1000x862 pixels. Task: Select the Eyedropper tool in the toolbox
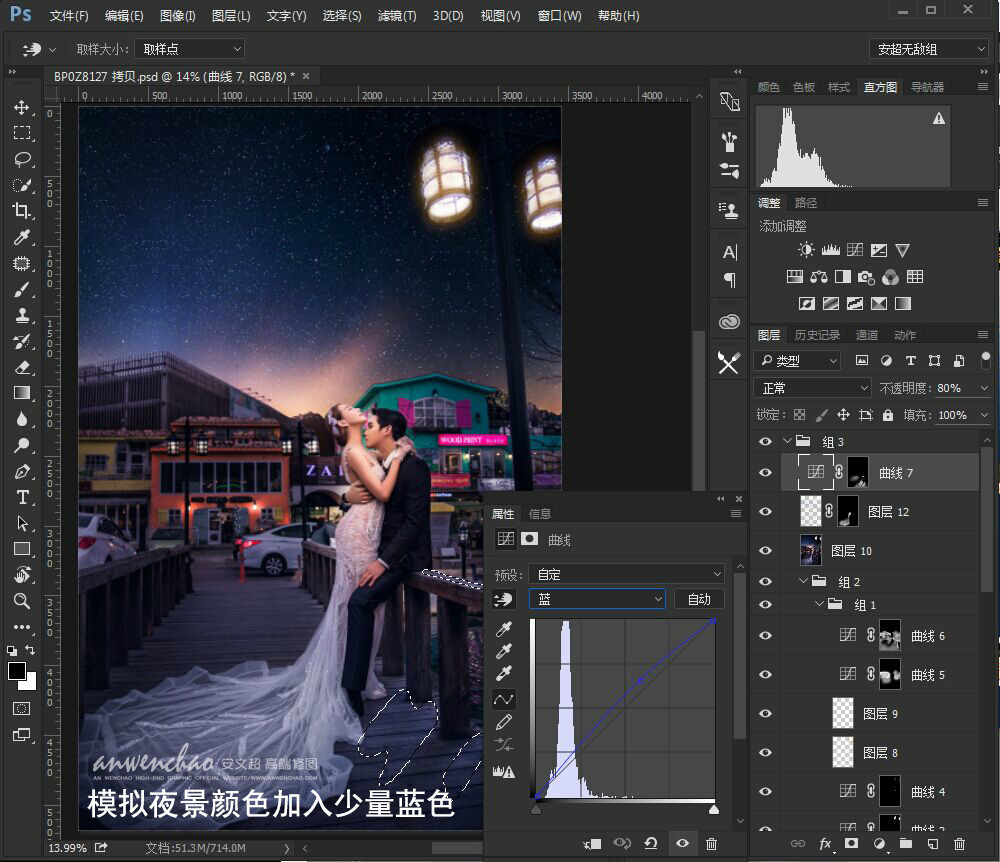22,237
